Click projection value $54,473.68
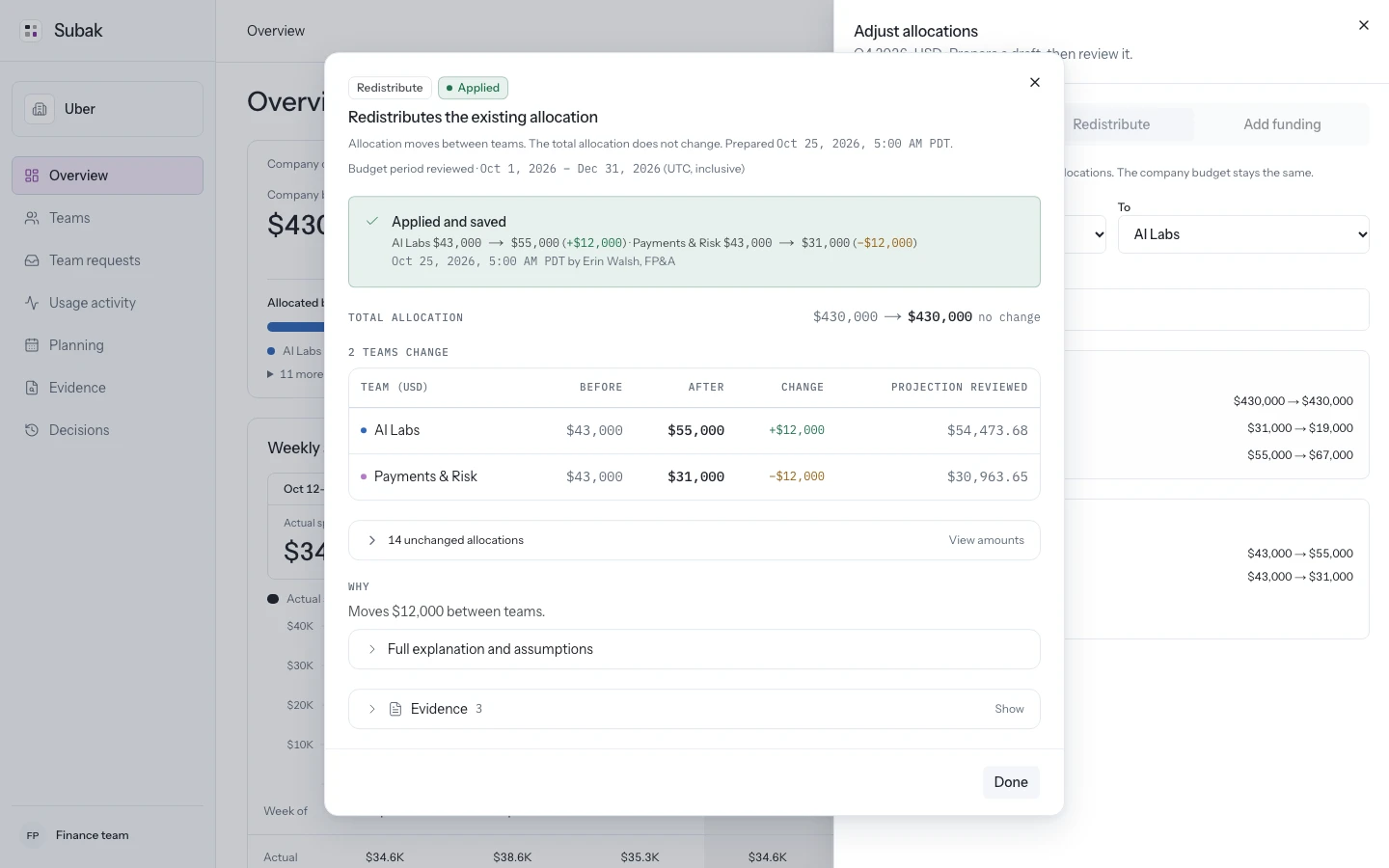Screen dimensions: 1389x868 [988, 430]
